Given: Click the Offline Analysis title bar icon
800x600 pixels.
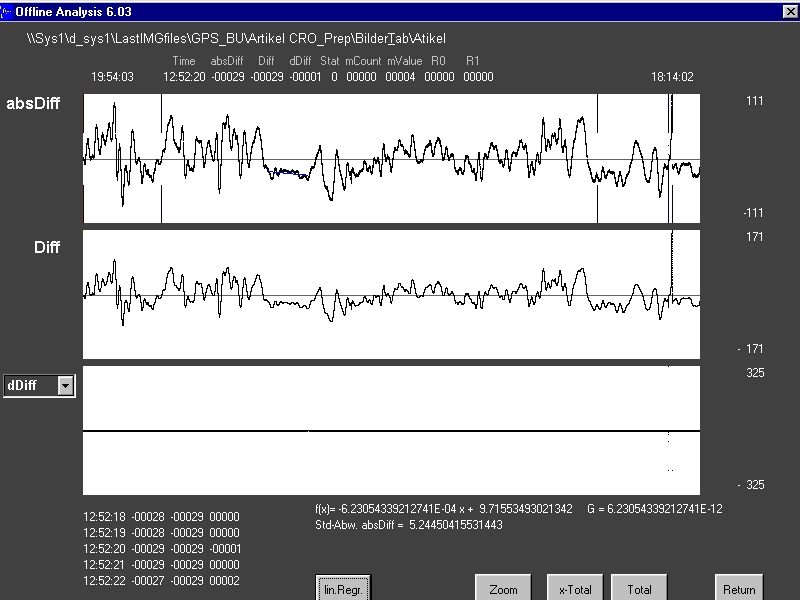Looking at the screenshot, I should pos(9,11).
